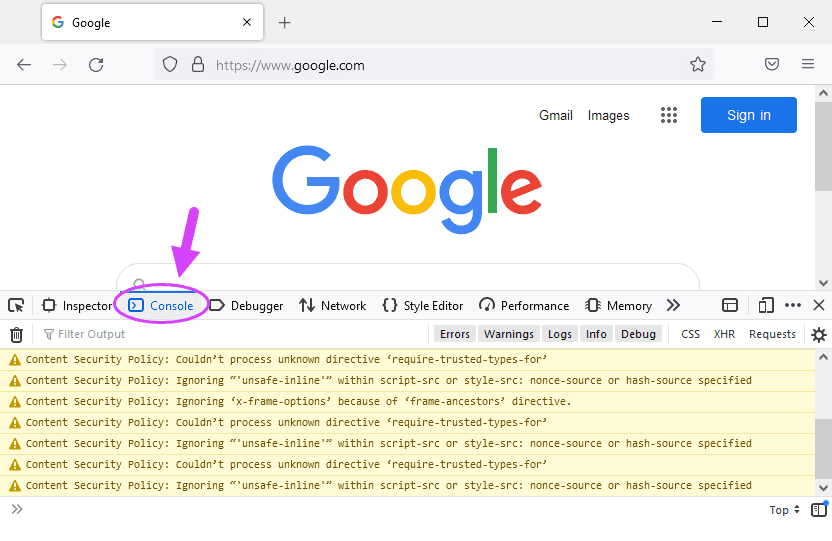Click the Google logo
The height and width of the screenshot is (541, 832).
(x=407, y=189)
